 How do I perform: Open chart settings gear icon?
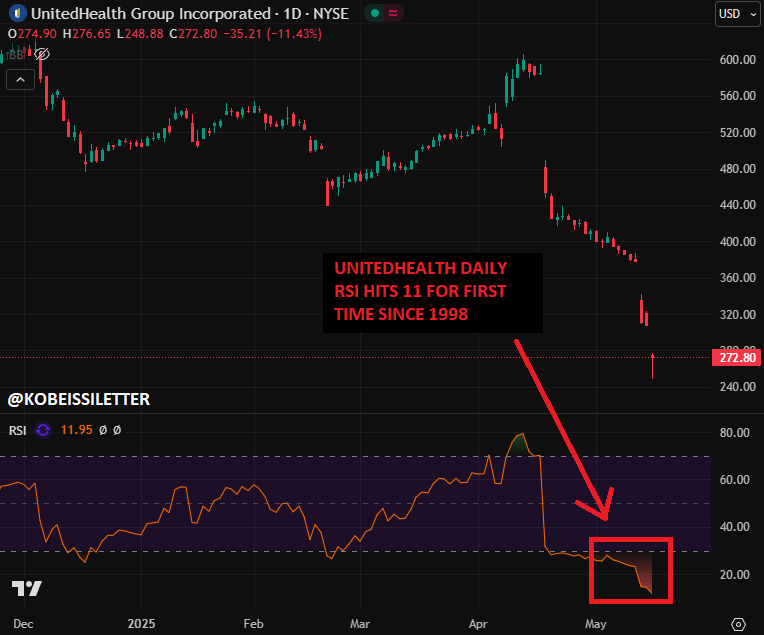click(x=739, y=624)
